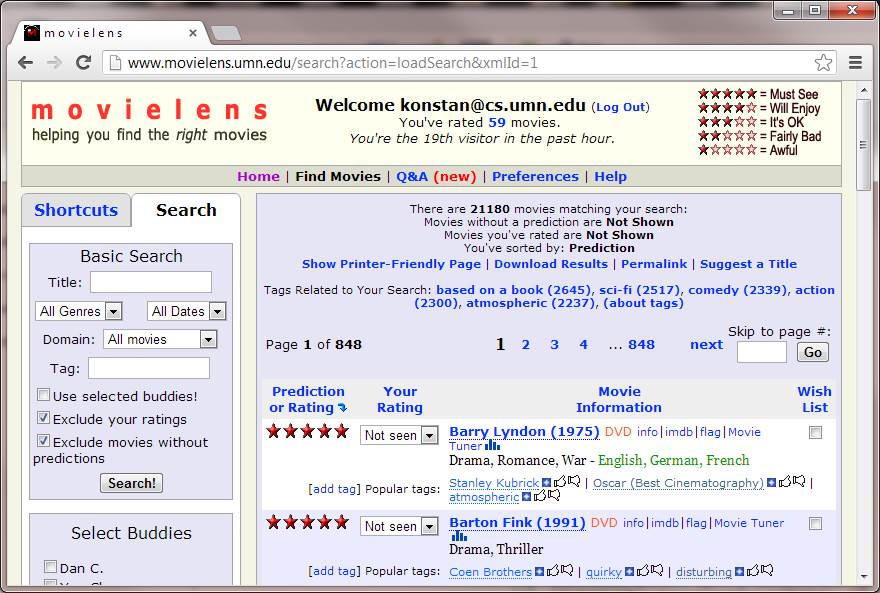Click the browser address bar URL
Viewport: 880px width, 593px height.
(x=333, y=62)
